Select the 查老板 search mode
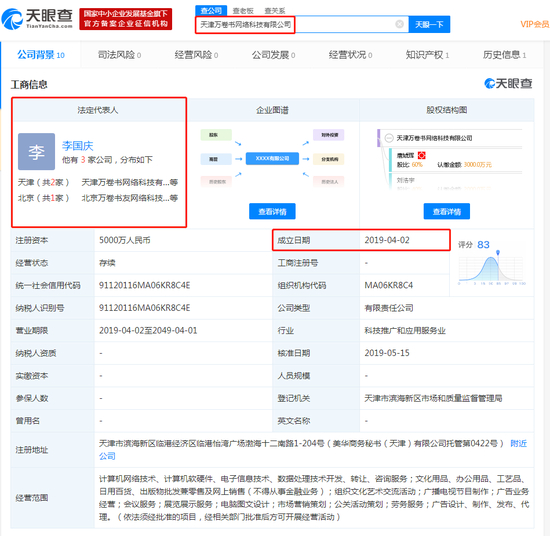Viewport: 550px width, 536px height. pos(243,11)
